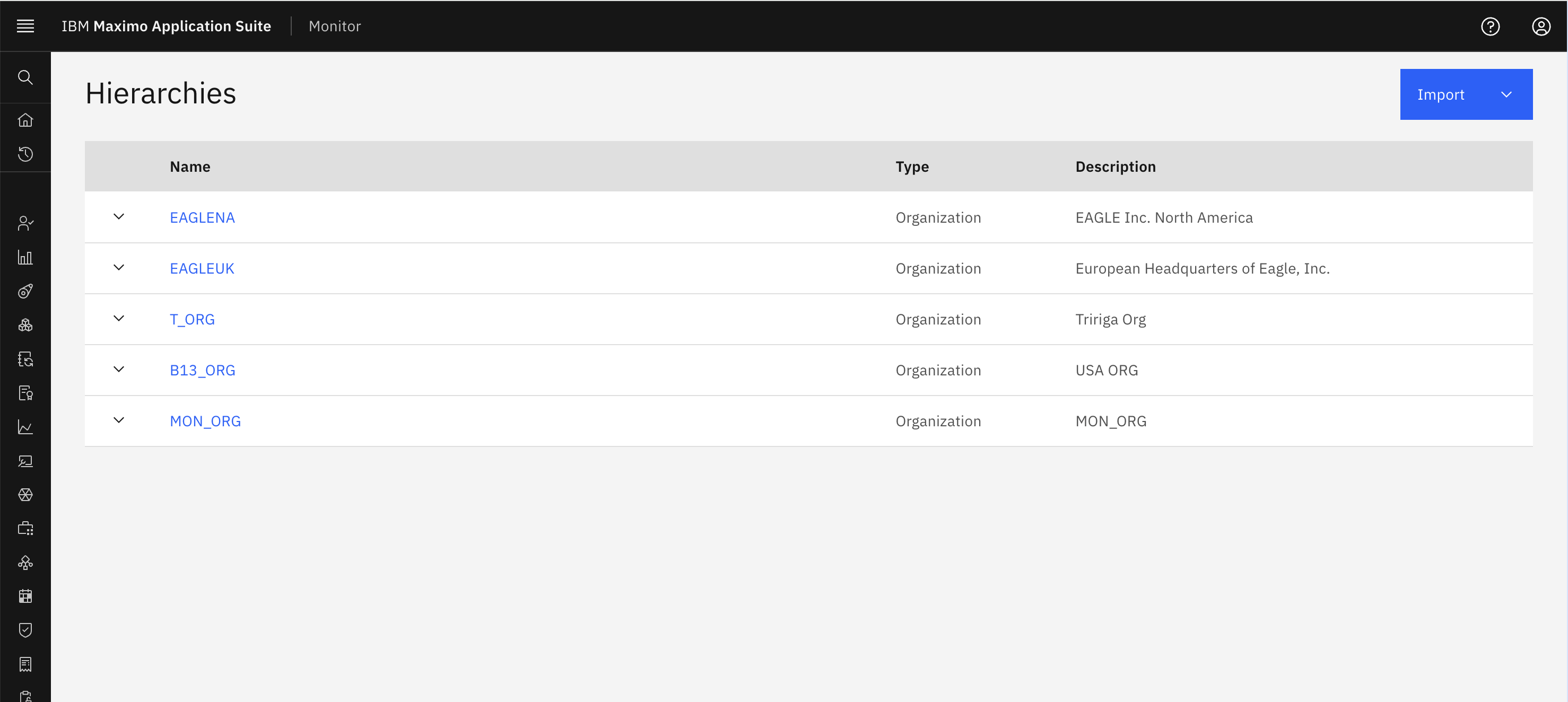
Task: Open the wrench-and-screen sidebar icon
Action: (25, 461)
